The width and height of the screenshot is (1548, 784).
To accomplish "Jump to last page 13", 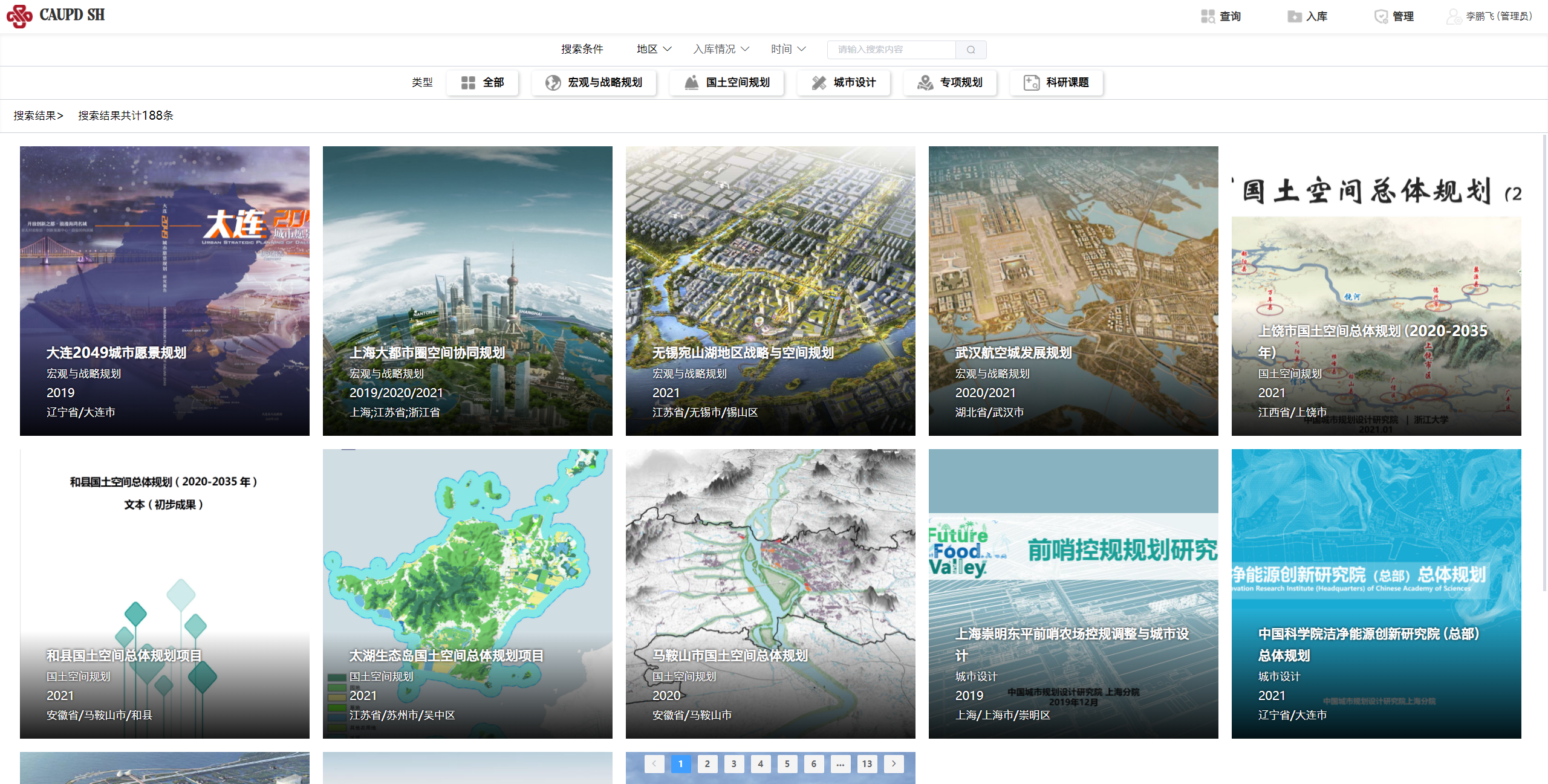I will coord(867,763).
